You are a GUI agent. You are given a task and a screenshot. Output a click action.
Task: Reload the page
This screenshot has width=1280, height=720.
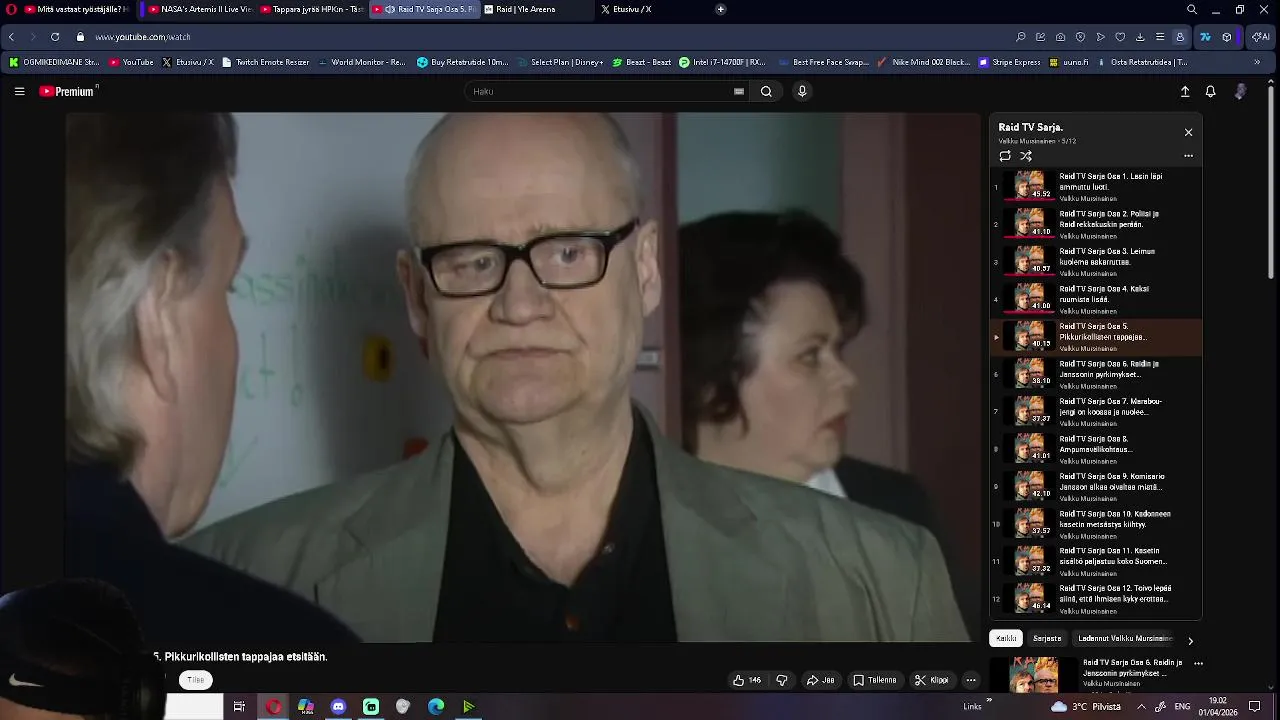coord(55,37)
